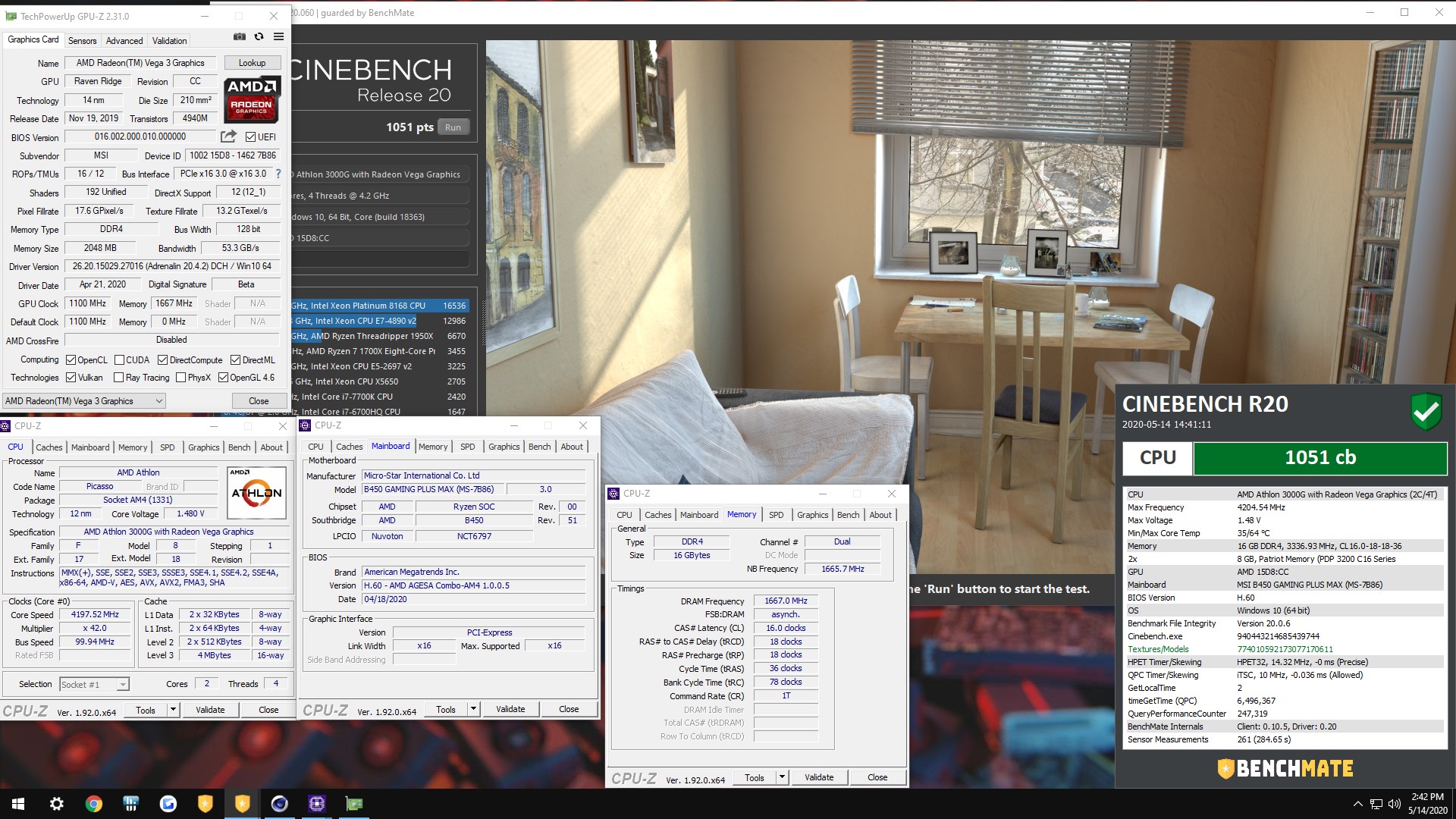Toggle the Vulkan checkbox
This screenshot has width=1456, height=819.
(71, 378)
